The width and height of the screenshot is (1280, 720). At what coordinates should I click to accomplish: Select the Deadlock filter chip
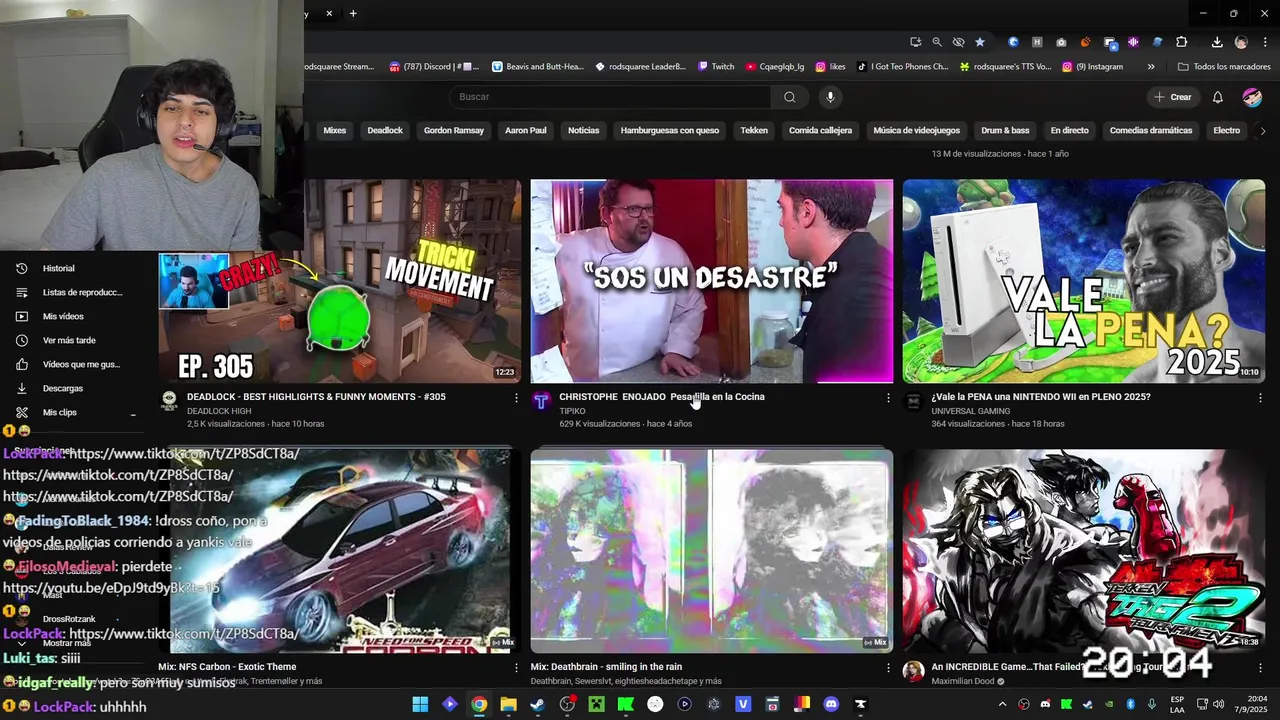385,130
